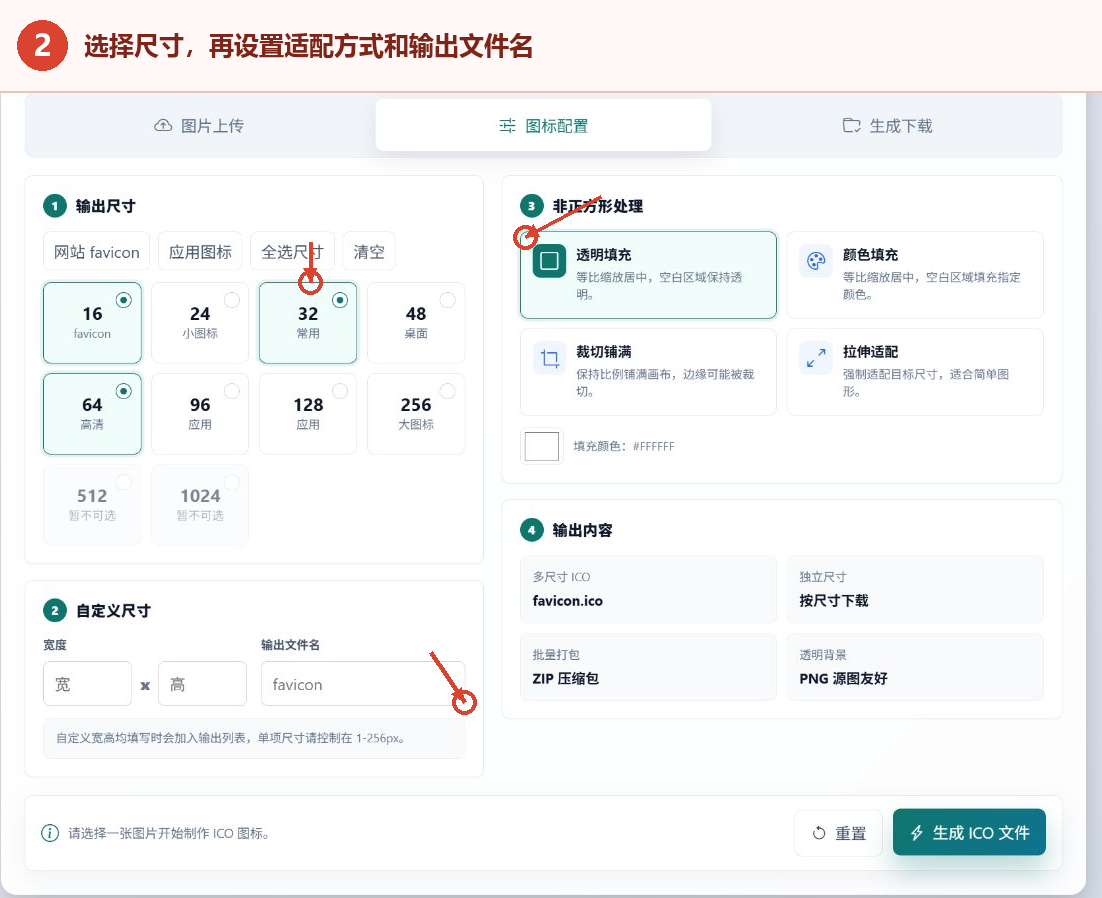This screenshot has height=898, width=1102.
Task: Apply the 应用图标 preset
Action: coord(200,252)
